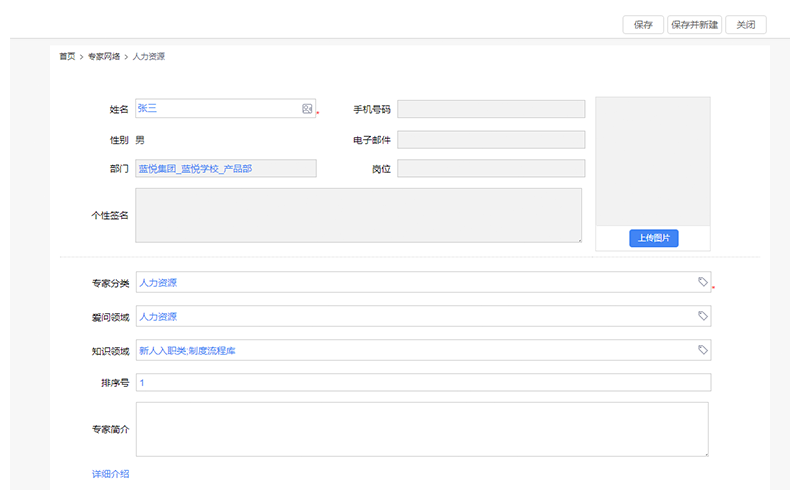Image resolution: width=800 pixels, height=500 pixels.
Task: Click into the 电子邮件 field
Action: 490,139
